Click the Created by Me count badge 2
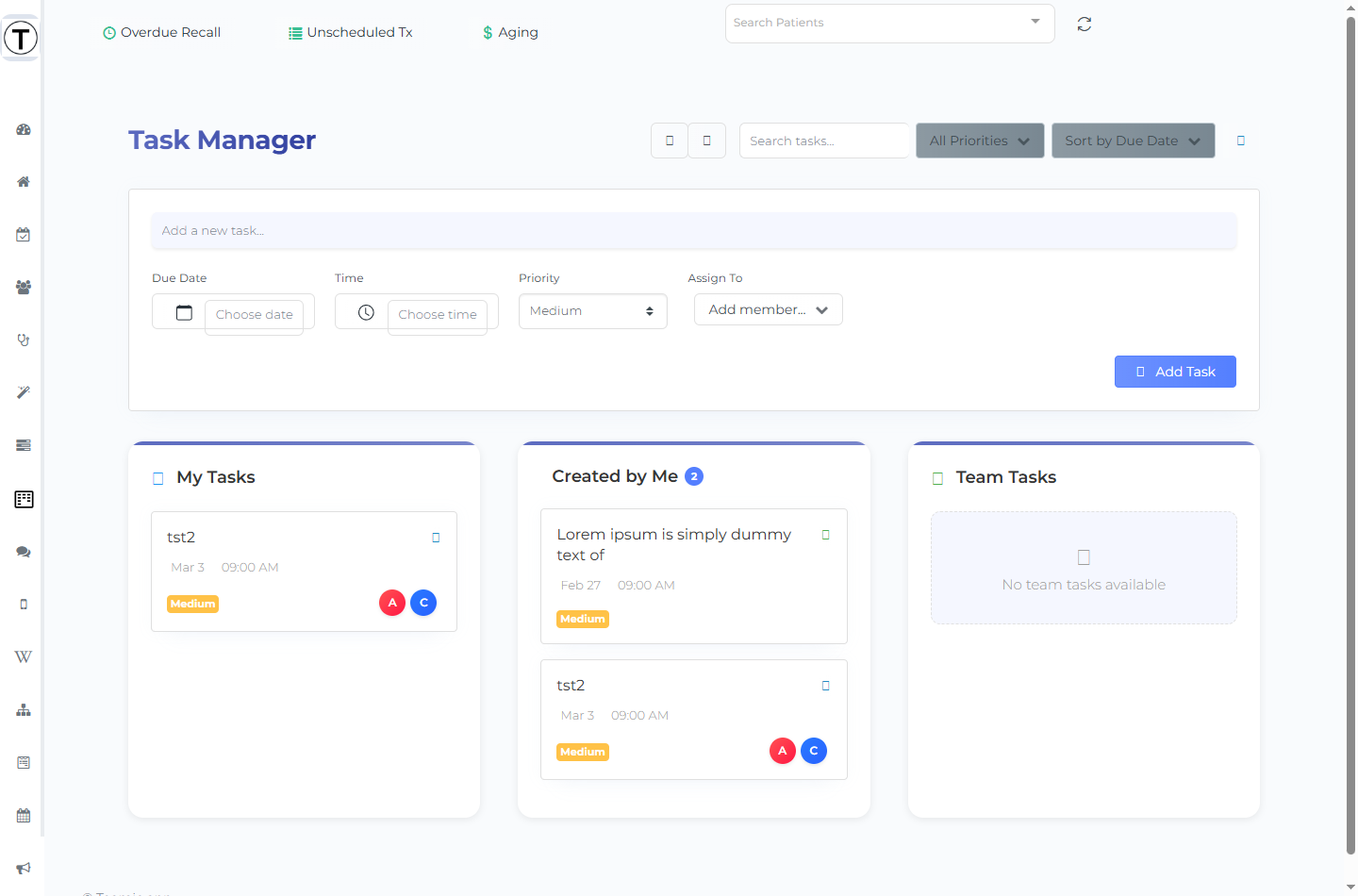Image resolution: width=1358 pixels, height=896 pixels. [x=694, y=476]
